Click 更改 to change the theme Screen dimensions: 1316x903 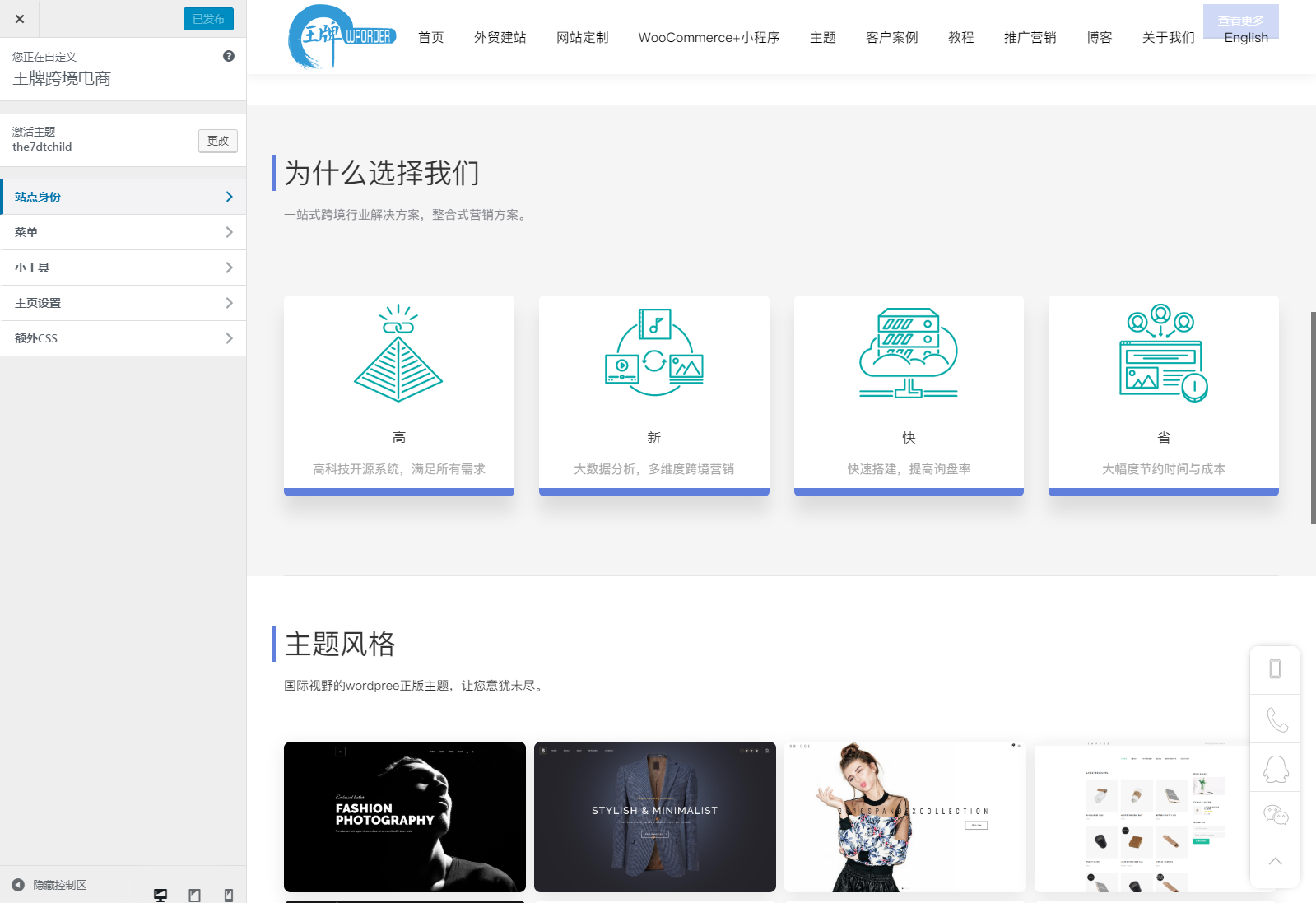click(x=218, y=141)
